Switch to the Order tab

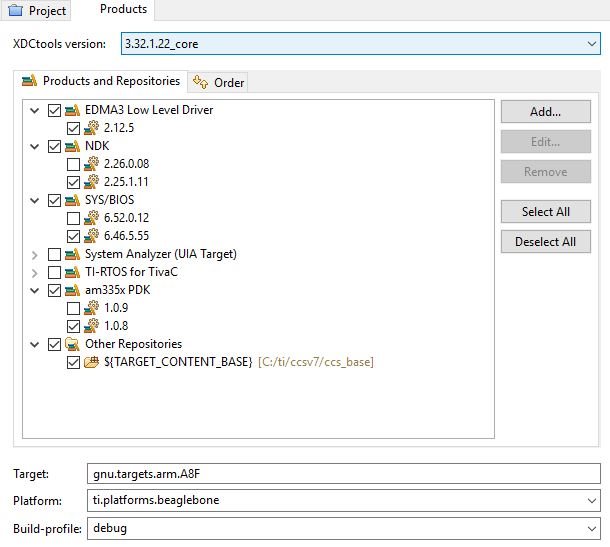coord(218,82)
